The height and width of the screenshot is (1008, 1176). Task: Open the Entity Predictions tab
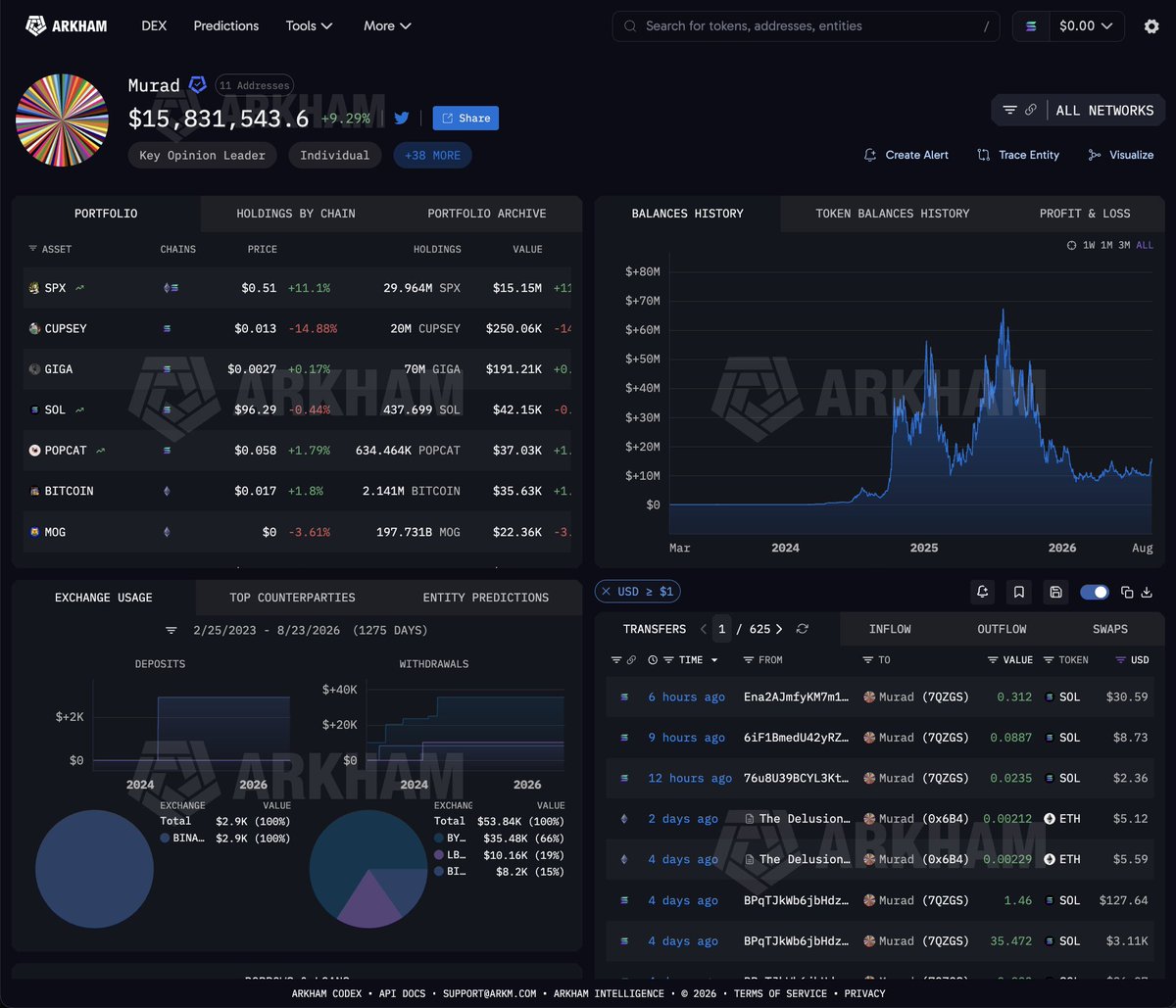click(x=485, y=598)
